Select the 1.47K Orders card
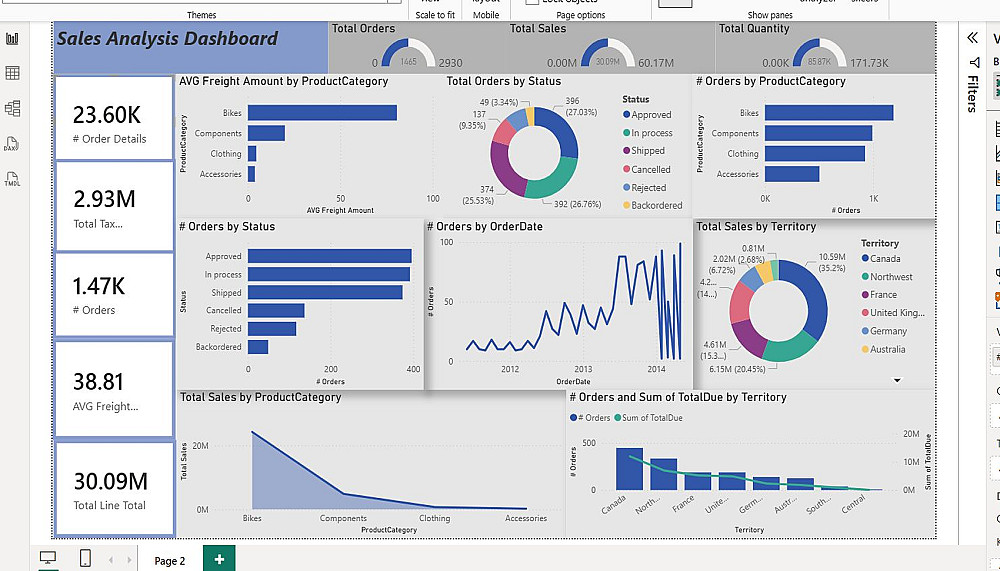The height and width of the screenshot is (571, 1000). (x=114, y=294)
